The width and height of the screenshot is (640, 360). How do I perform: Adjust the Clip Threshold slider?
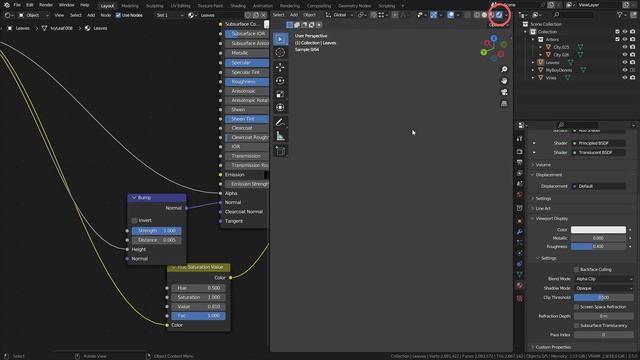(603, 298)
